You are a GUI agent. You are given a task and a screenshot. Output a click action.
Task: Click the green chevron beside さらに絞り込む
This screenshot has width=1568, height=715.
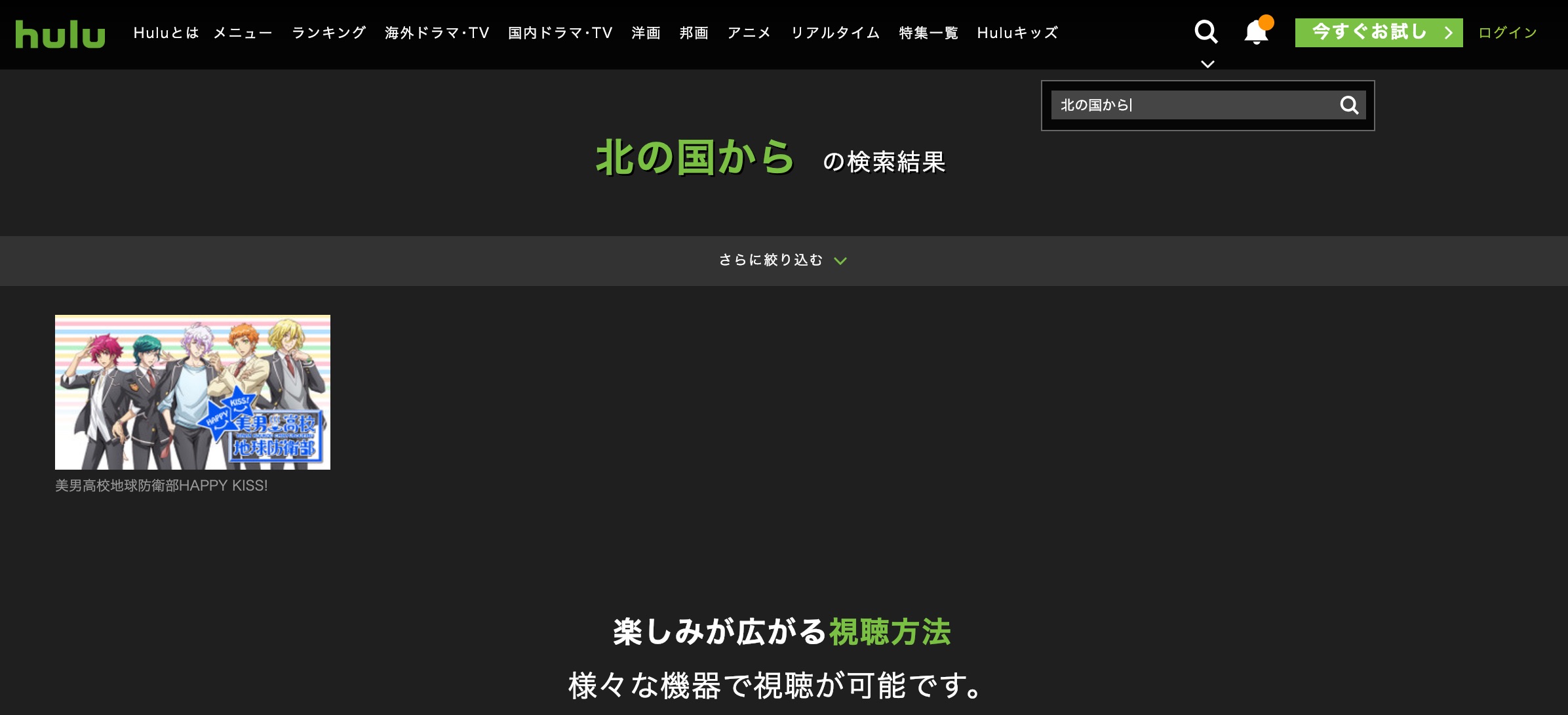point(840,261)
